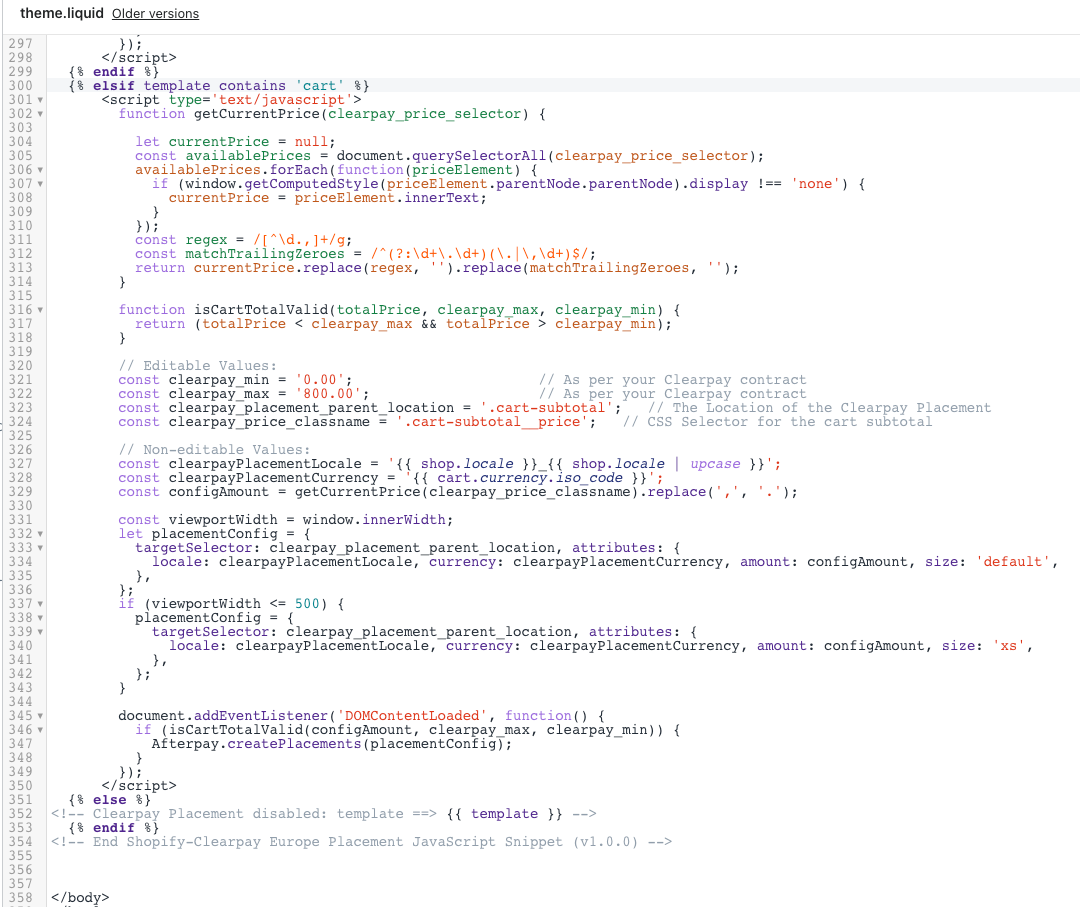Screen dimensions: 1080x907
Task: Click the '// Non-editable Values:' comment
Action: pos(214,450)
